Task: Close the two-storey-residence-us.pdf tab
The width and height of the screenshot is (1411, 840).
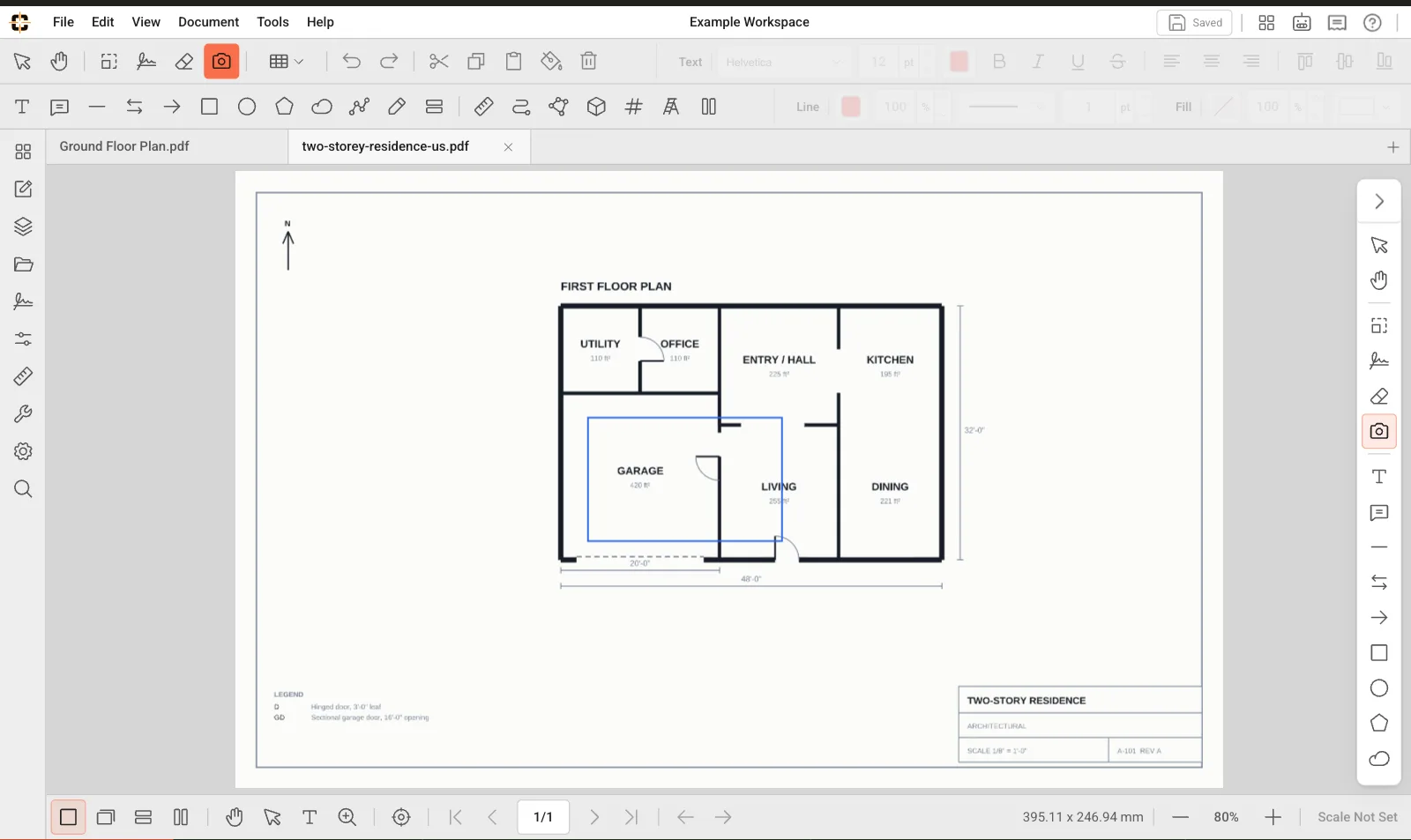Action: pyautogui.click(x=508, y=147)
